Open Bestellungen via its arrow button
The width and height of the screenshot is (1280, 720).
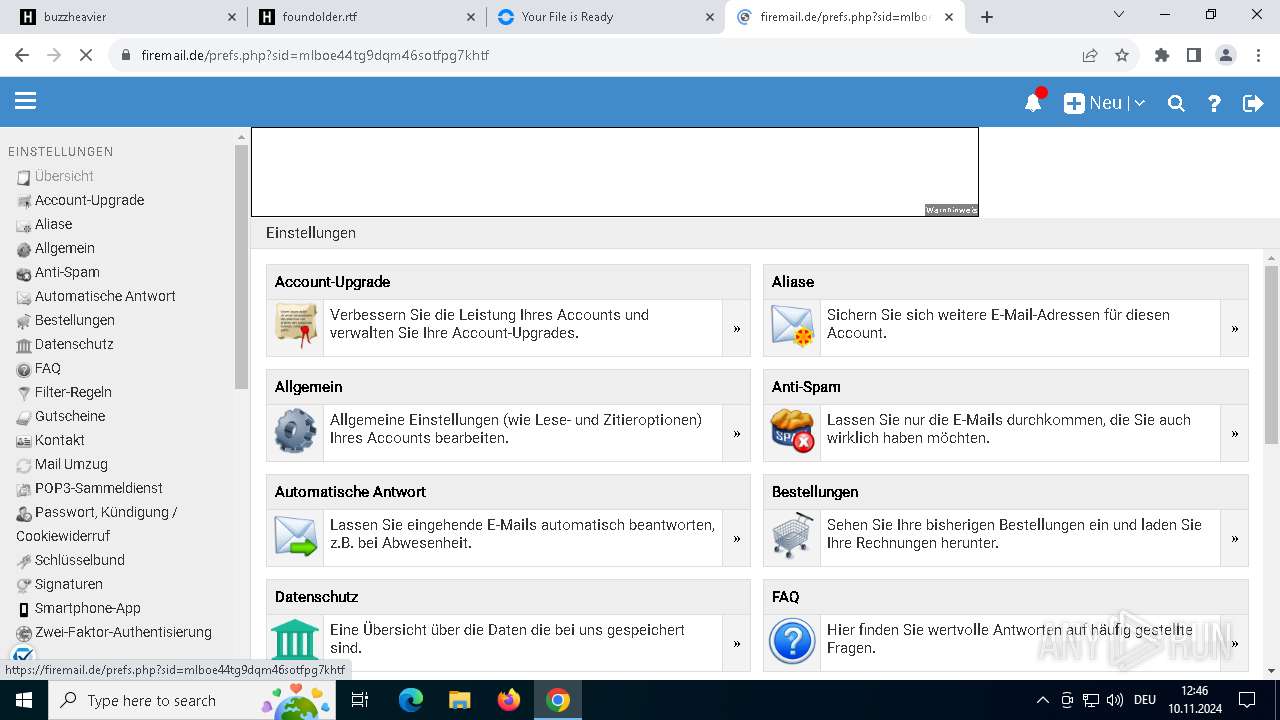1234,538
